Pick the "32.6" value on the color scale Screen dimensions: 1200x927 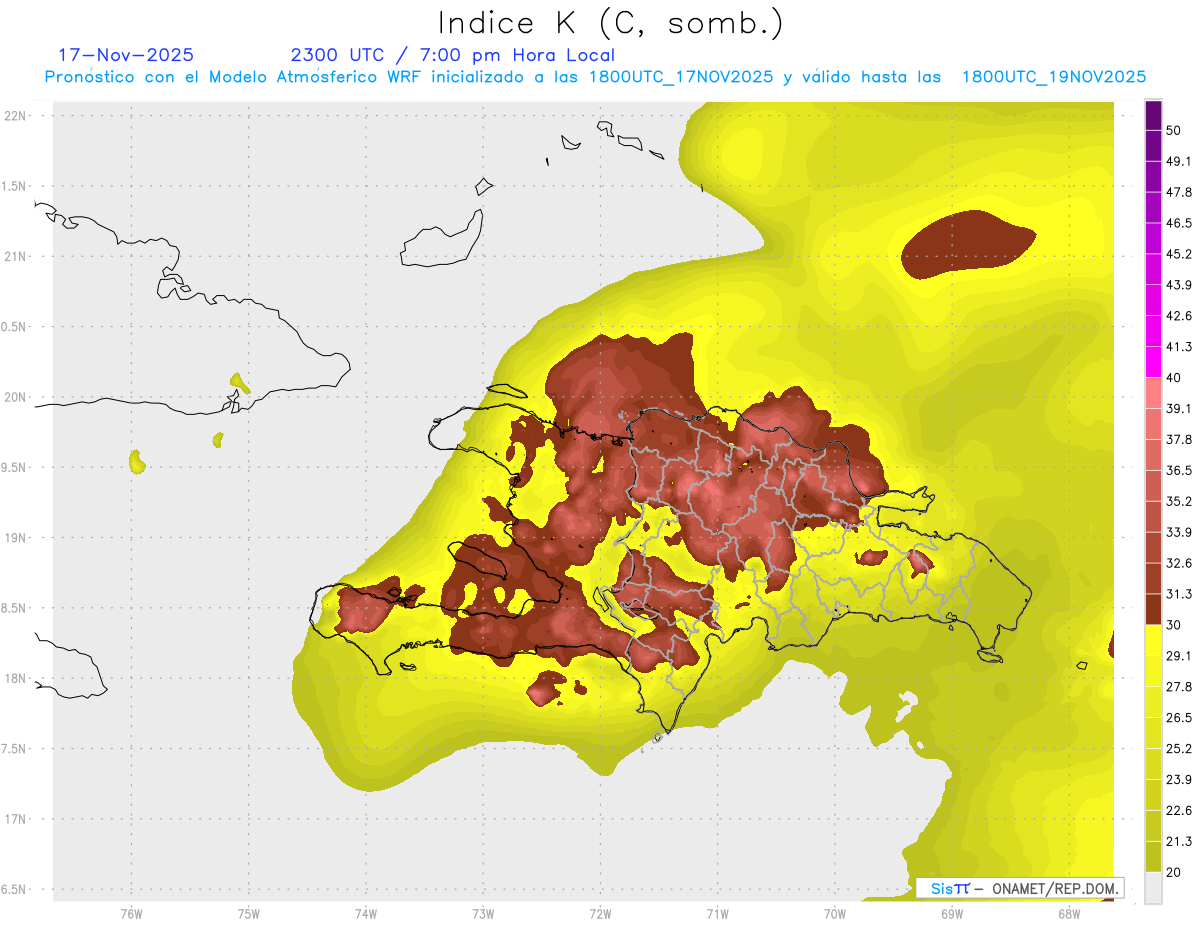1178,563
